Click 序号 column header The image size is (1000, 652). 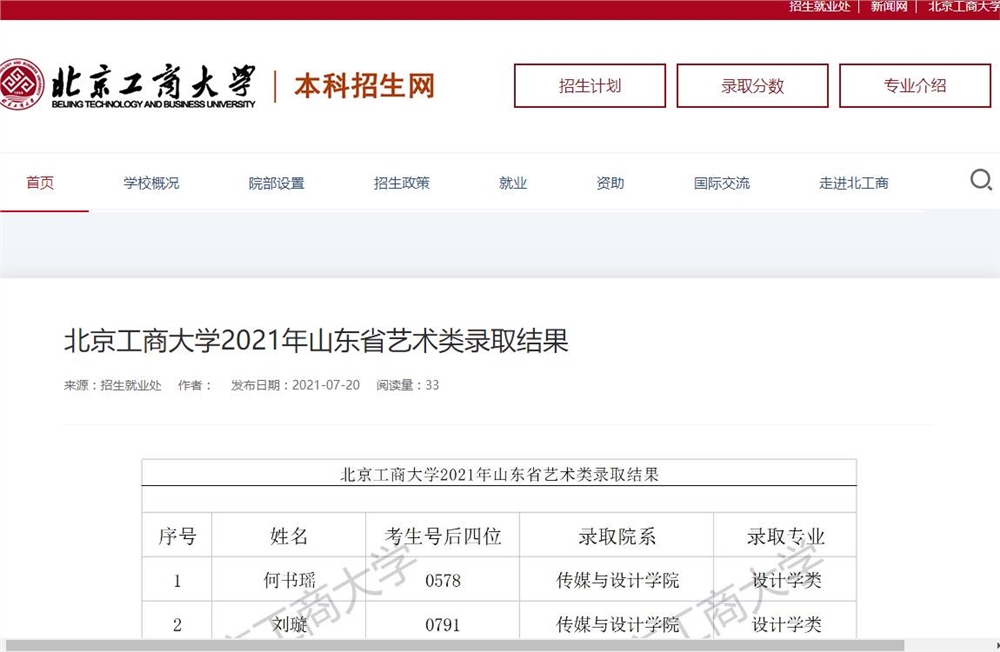point(177,536)
